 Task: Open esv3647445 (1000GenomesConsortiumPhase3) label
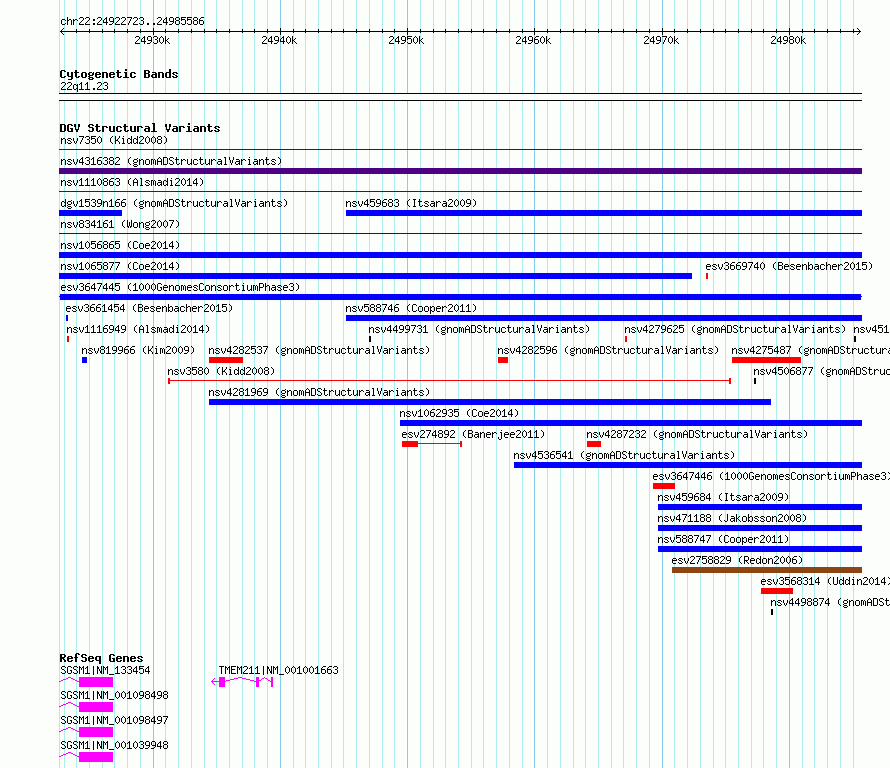pyautogui.click(x=180, y=287)
